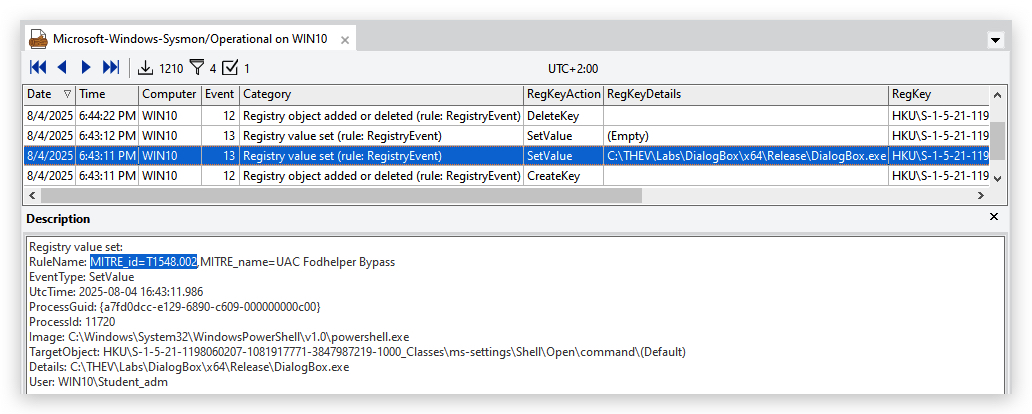This screenshot has width=1032, height=414.
Task: Click the TargetObject registry path line
Action: [357, 352]
